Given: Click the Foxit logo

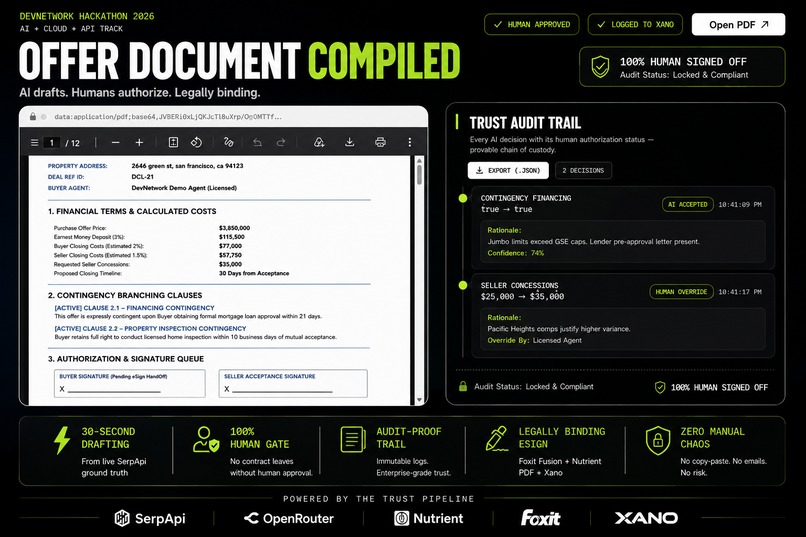Looking at the screenshot, I should pyautogui.click(x=540, y=518).
